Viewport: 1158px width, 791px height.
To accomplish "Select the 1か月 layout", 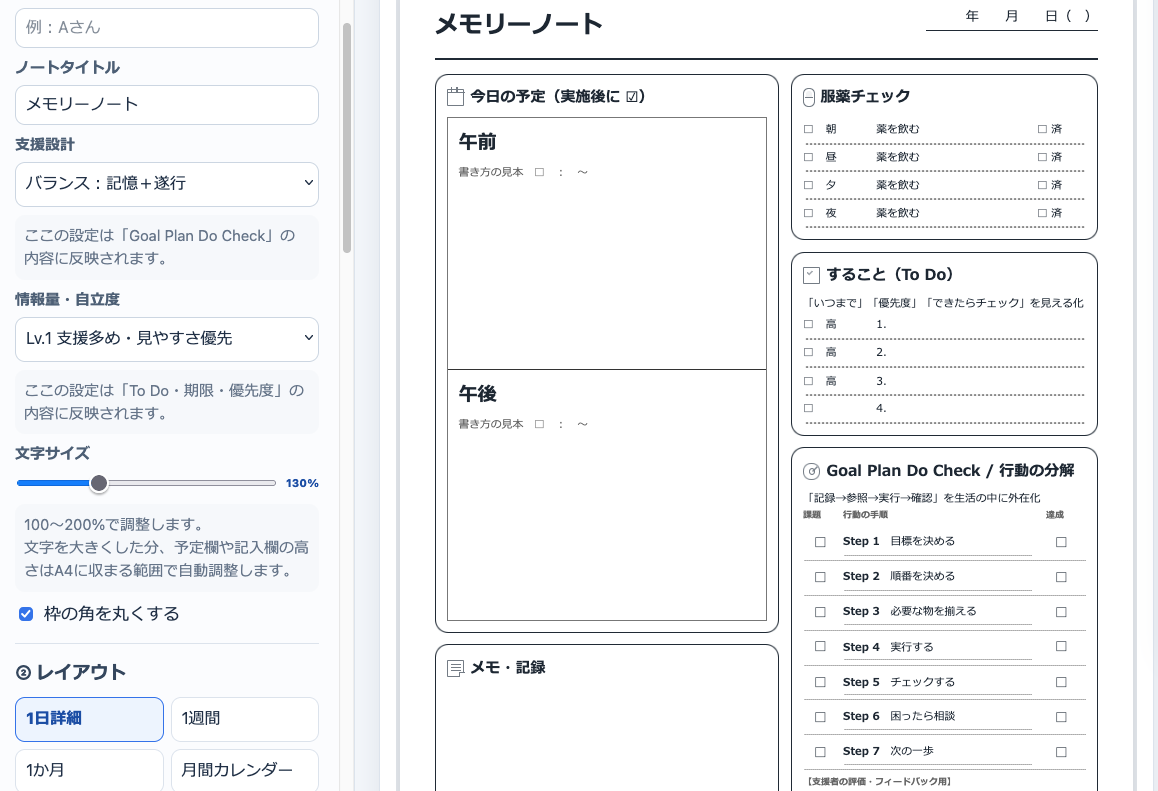I will [x=89, y=770].
